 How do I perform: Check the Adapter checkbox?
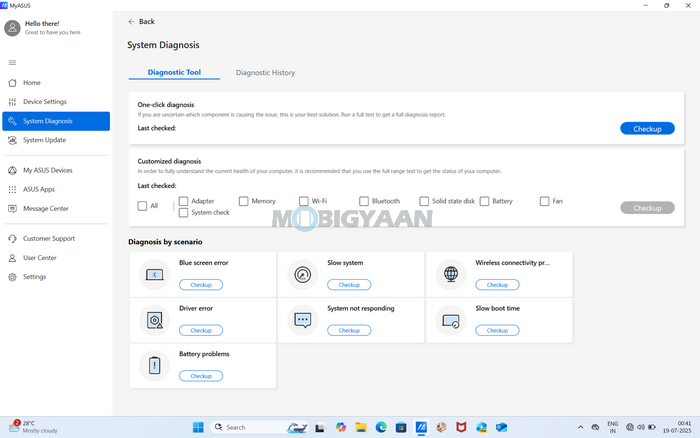pos(183,201)
